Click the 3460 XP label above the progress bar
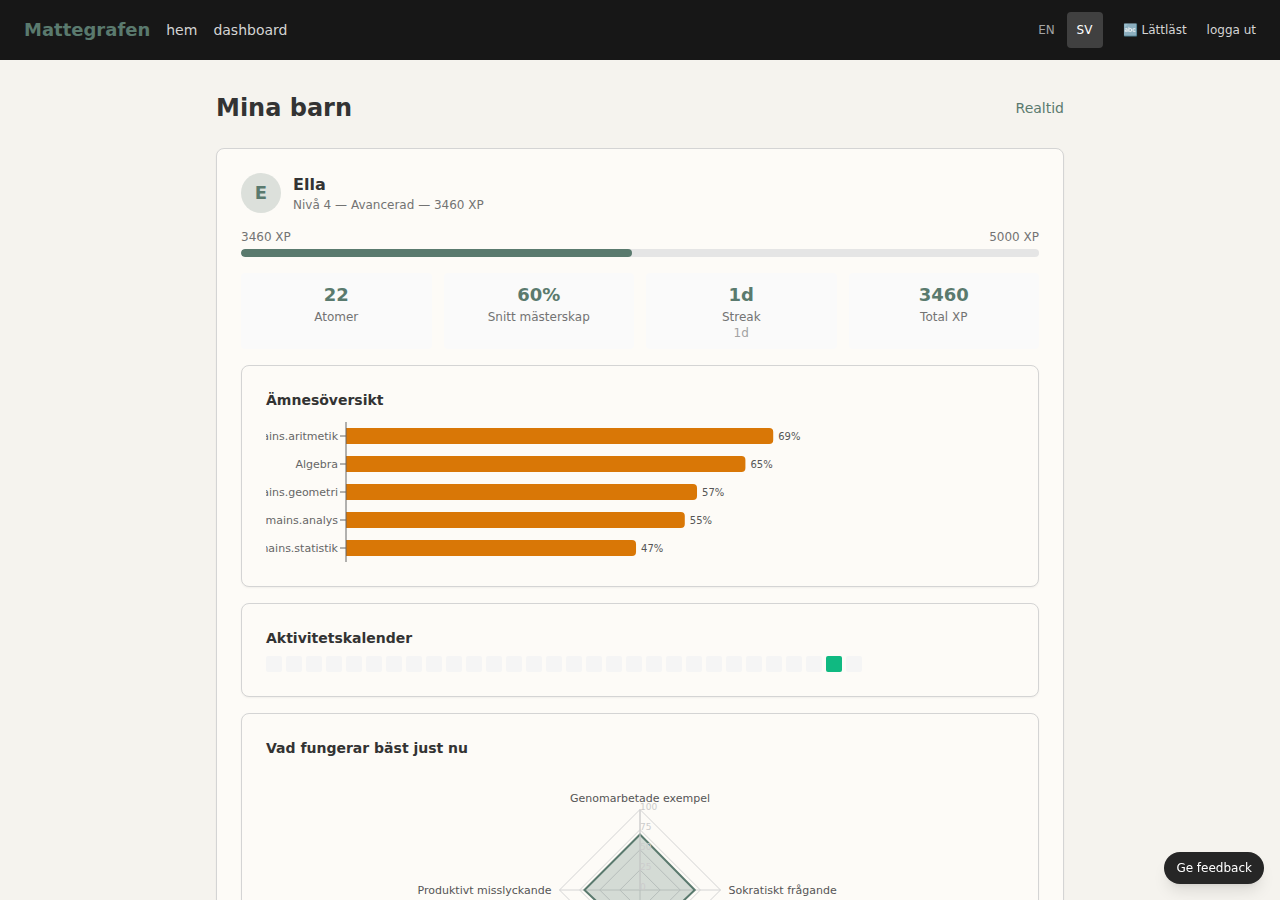 tap(266, 237)
